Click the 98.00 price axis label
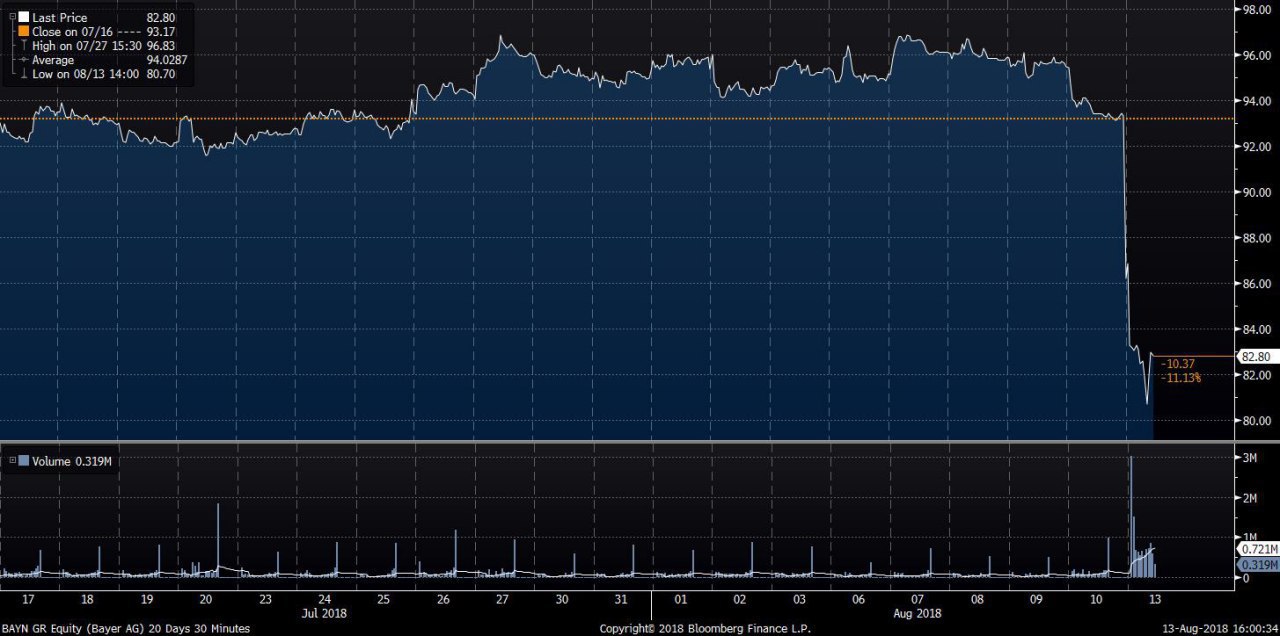Image resolution: width=1280 pixels, height=636 pixels. click(1256, 10)
